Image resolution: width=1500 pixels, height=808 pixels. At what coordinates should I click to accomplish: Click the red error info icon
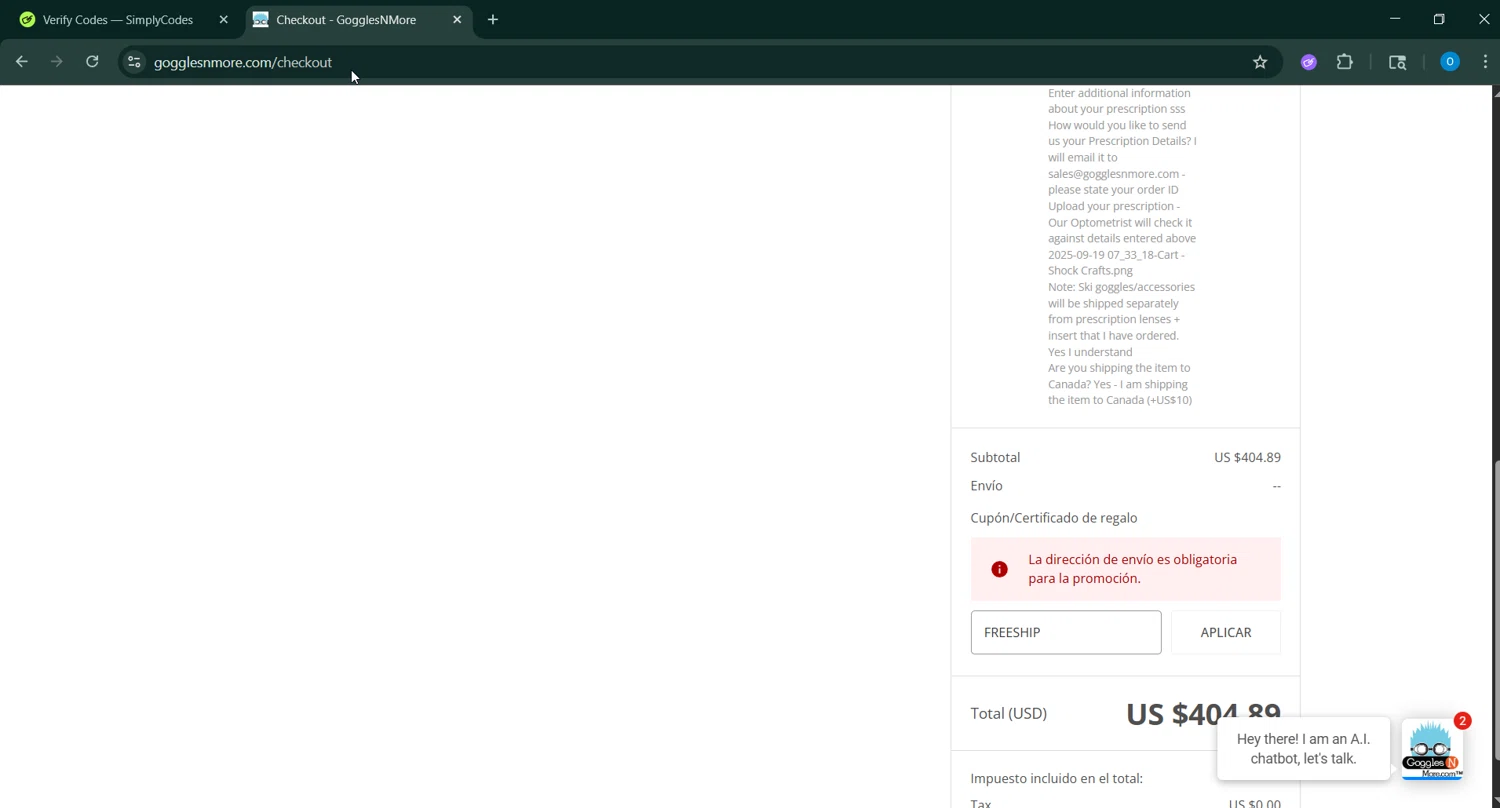click(x=999, y=569)
